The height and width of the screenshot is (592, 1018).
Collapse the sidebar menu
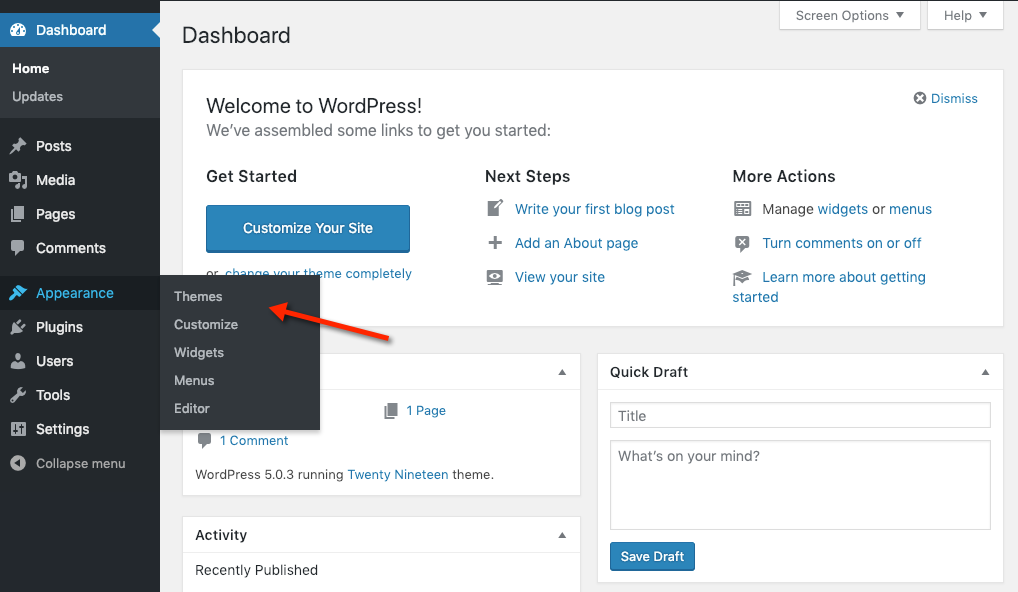pos(68,464)
